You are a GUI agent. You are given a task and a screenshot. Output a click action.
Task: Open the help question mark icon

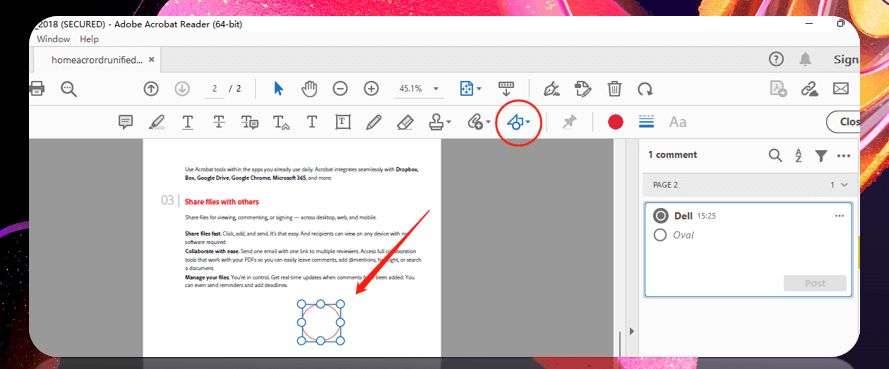tap(776, 59)
